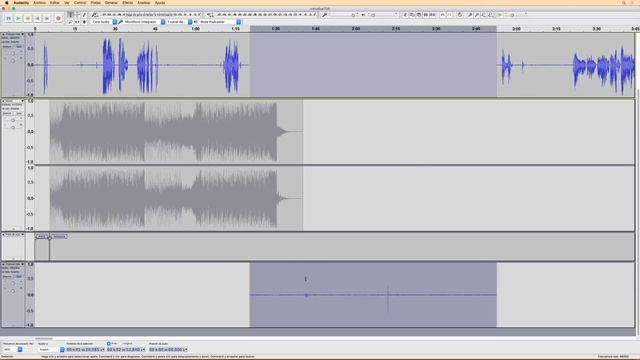Click the recording meter microphone icon
This screenshot has width=640, height=360.
pos(95,15)
